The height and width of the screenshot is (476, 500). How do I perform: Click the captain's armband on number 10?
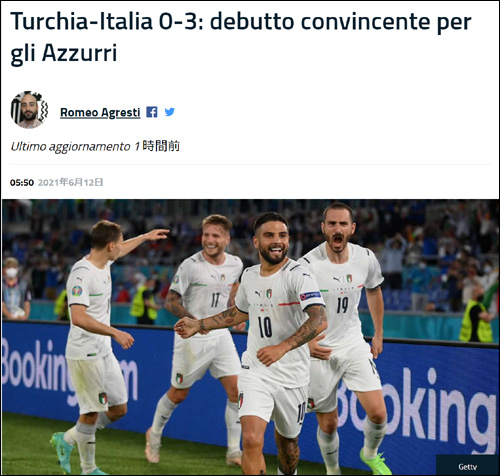310,296
